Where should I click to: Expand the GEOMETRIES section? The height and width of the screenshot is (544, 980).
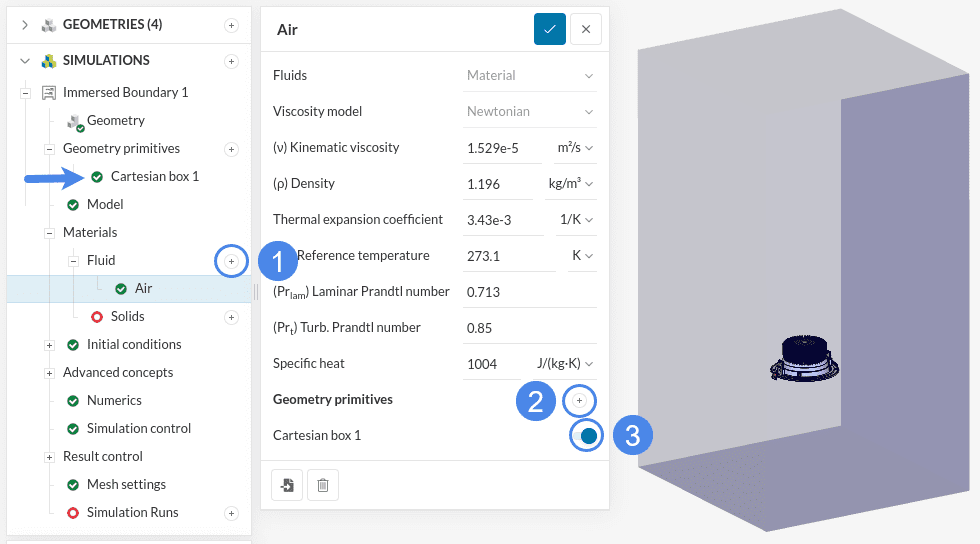[25, 25]
